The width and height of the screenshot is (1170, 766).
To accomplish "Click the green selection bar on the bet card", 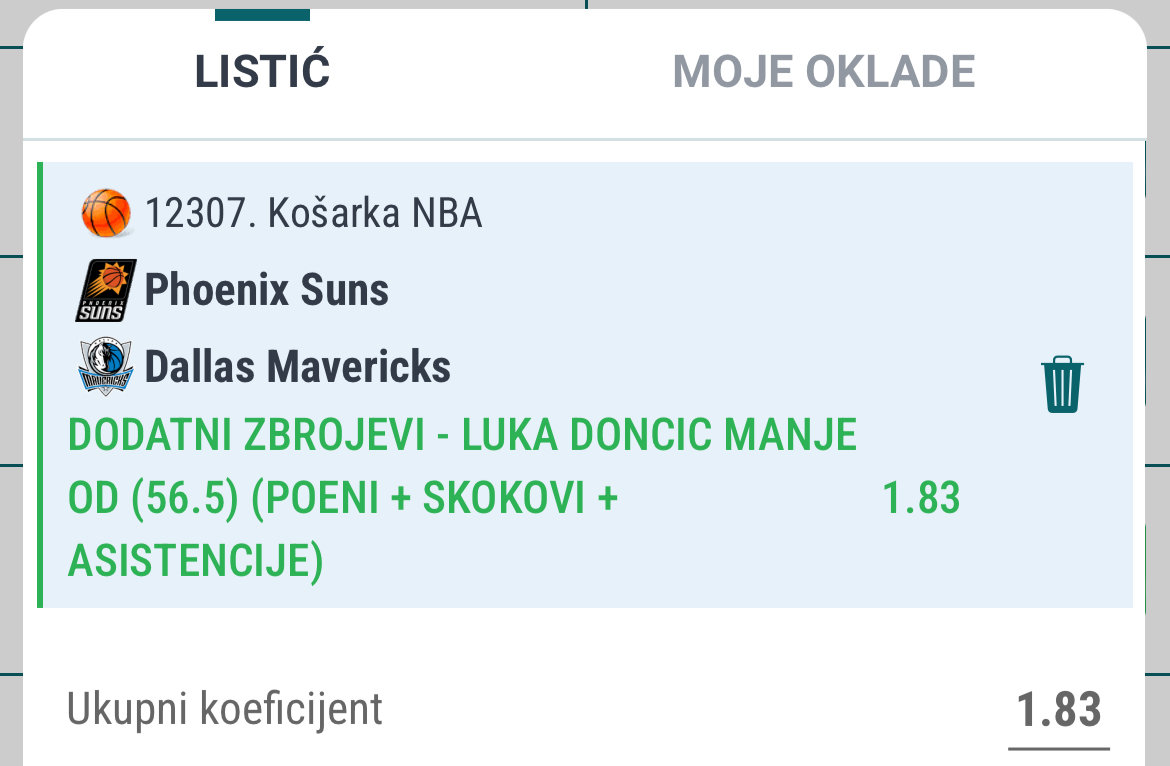I will 40,385.
